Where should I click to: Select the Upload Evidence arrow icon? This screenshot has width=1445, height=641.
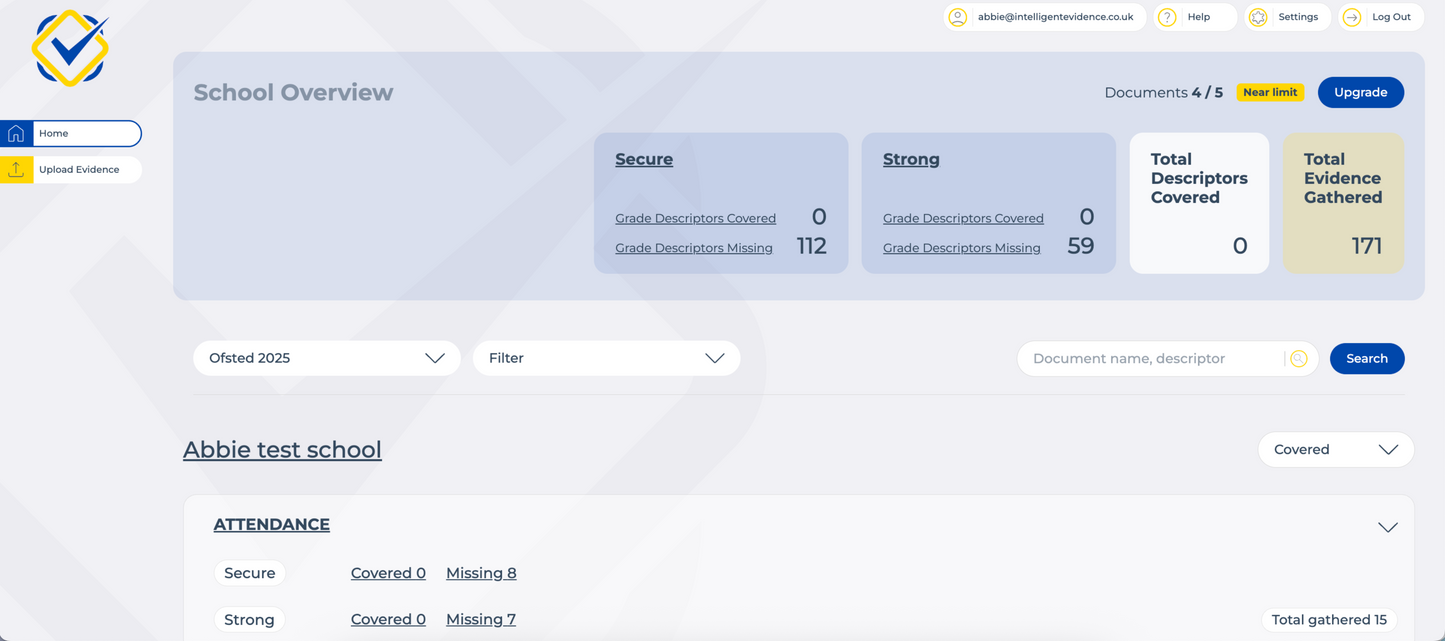coord(16,169)
